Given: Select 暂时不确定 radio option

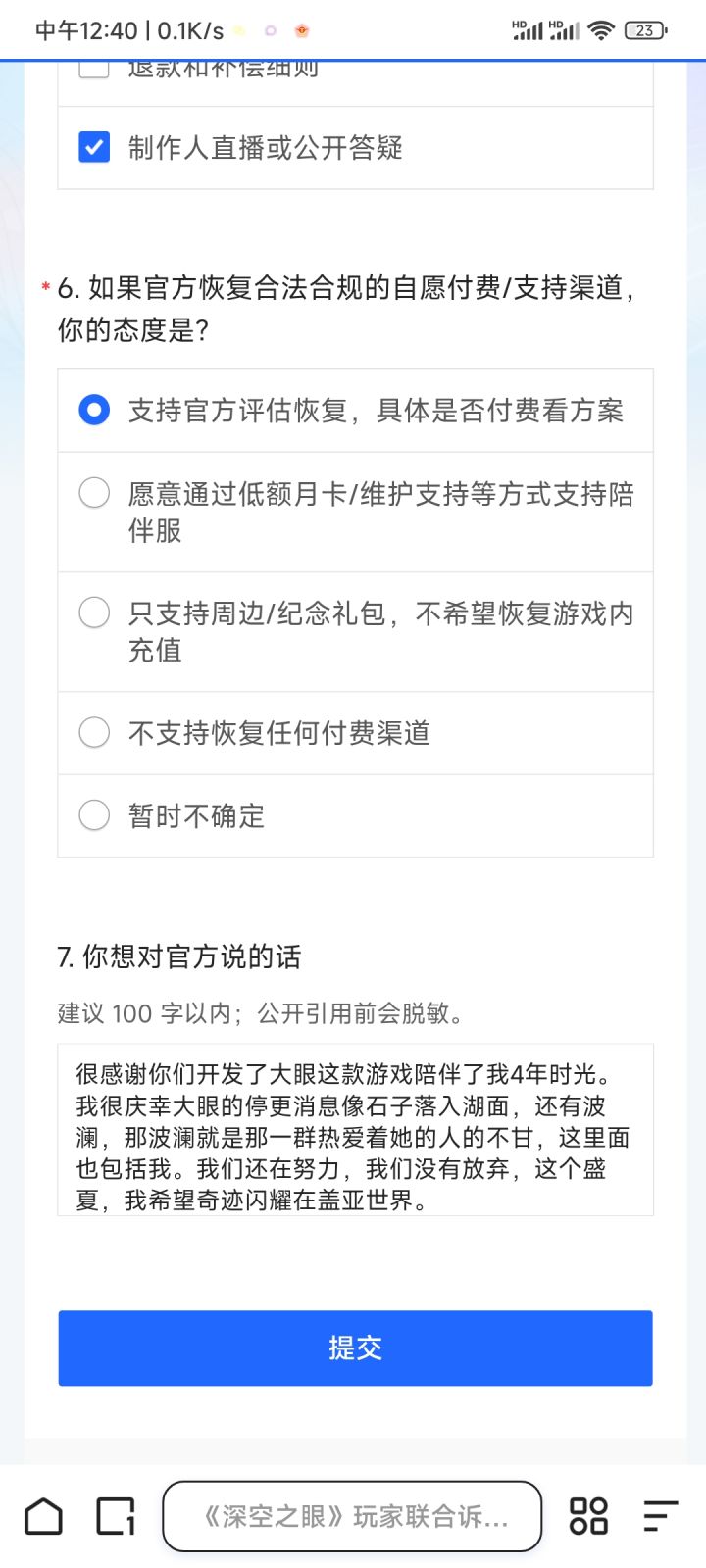Looking at the screenshot, I should coord(94,814).
